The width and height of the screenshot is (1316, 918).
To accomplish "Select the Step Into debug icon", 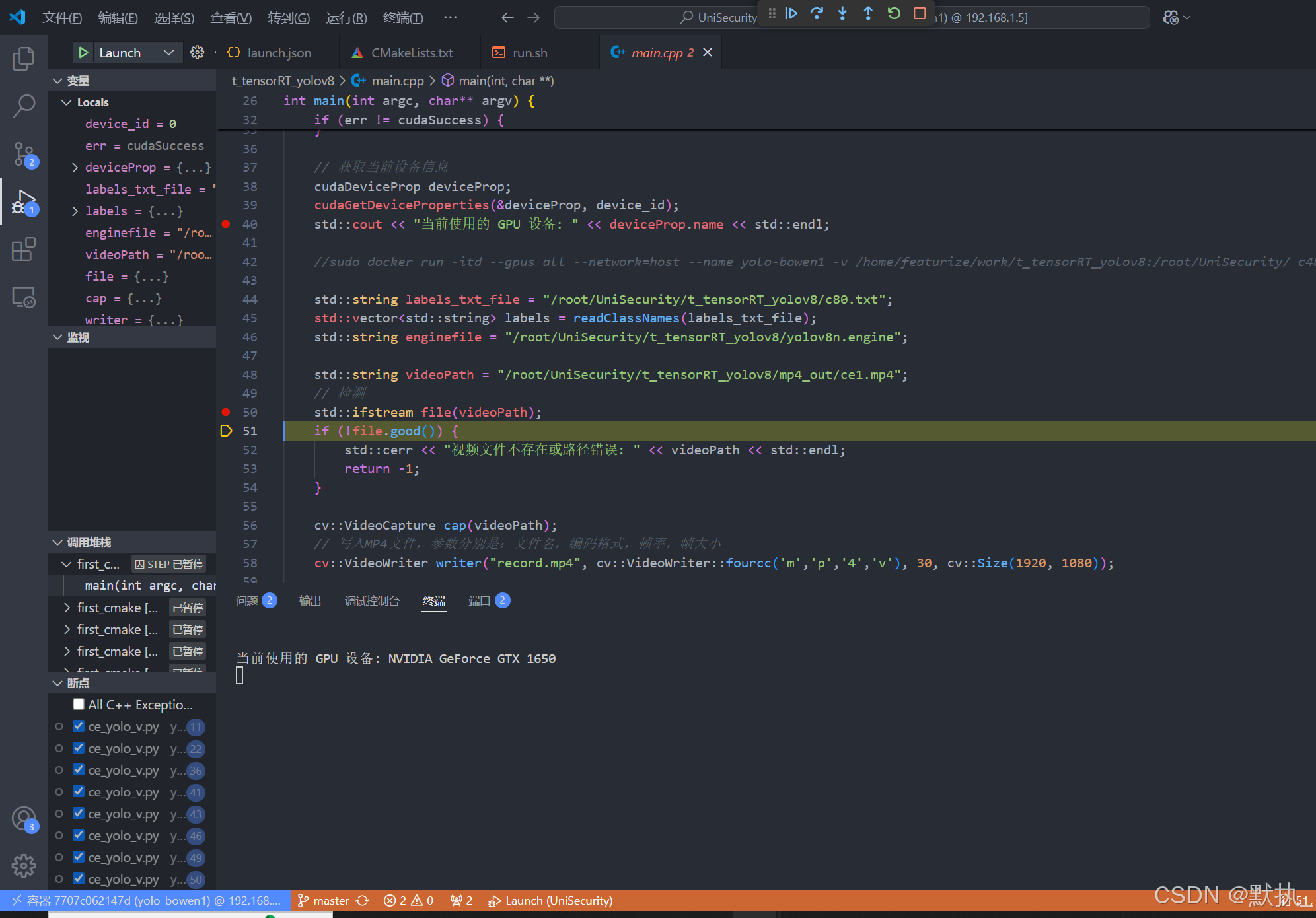I will [843, 13].
